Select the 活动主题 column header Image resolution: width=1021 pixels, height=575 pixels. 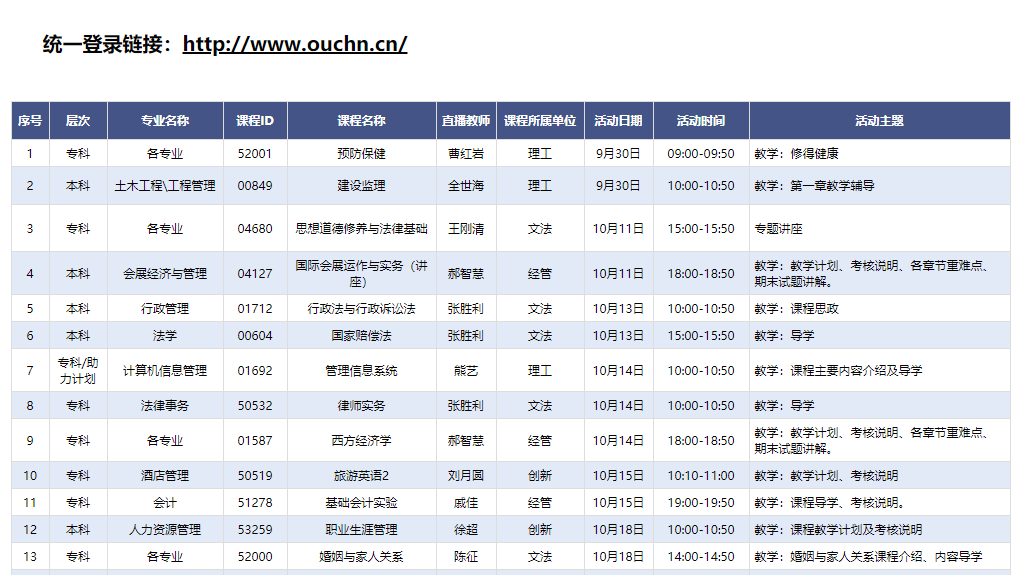[879, 121]
